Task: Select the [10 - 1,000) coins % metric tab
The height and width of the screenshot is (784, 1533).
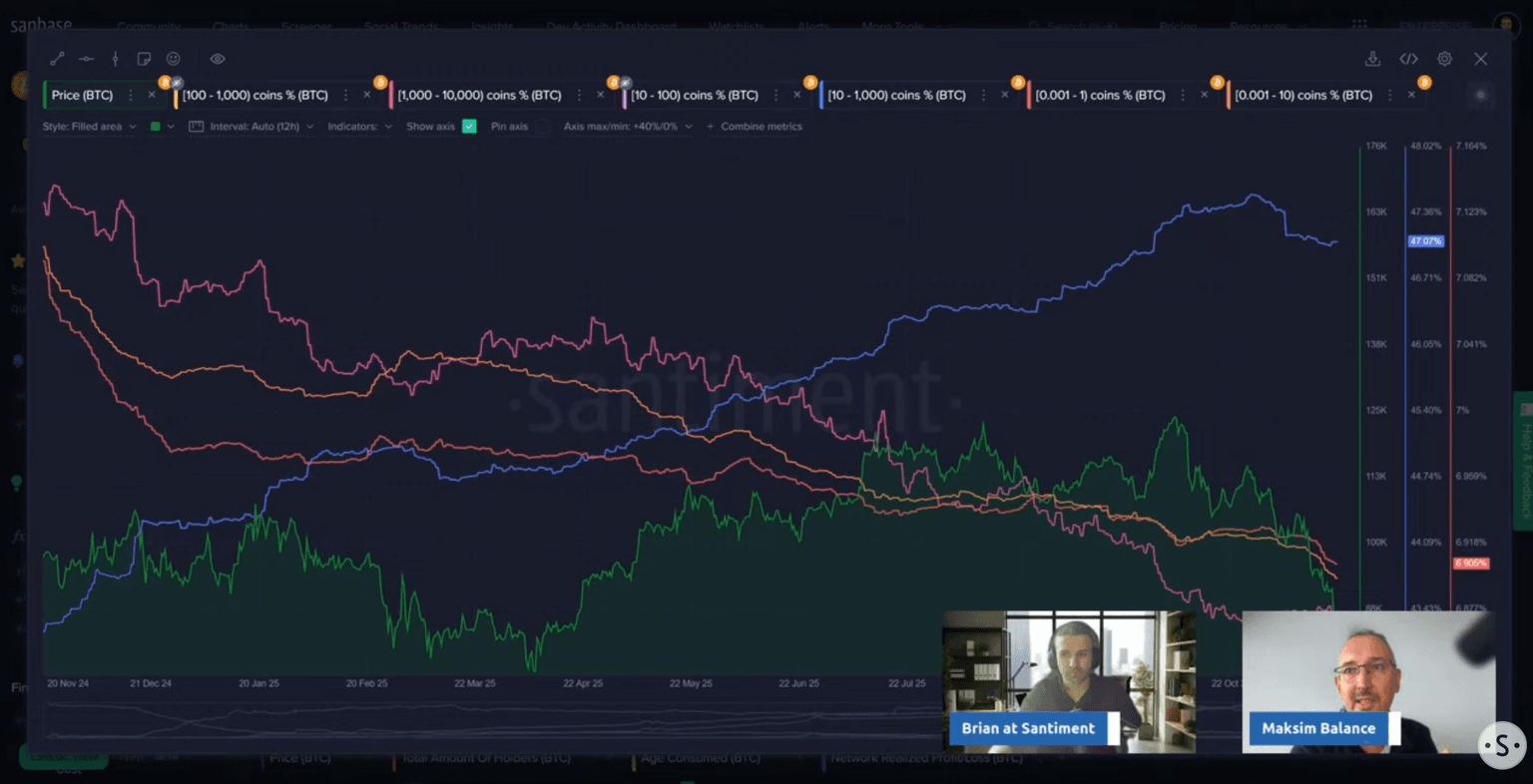Action: [896, 95]
